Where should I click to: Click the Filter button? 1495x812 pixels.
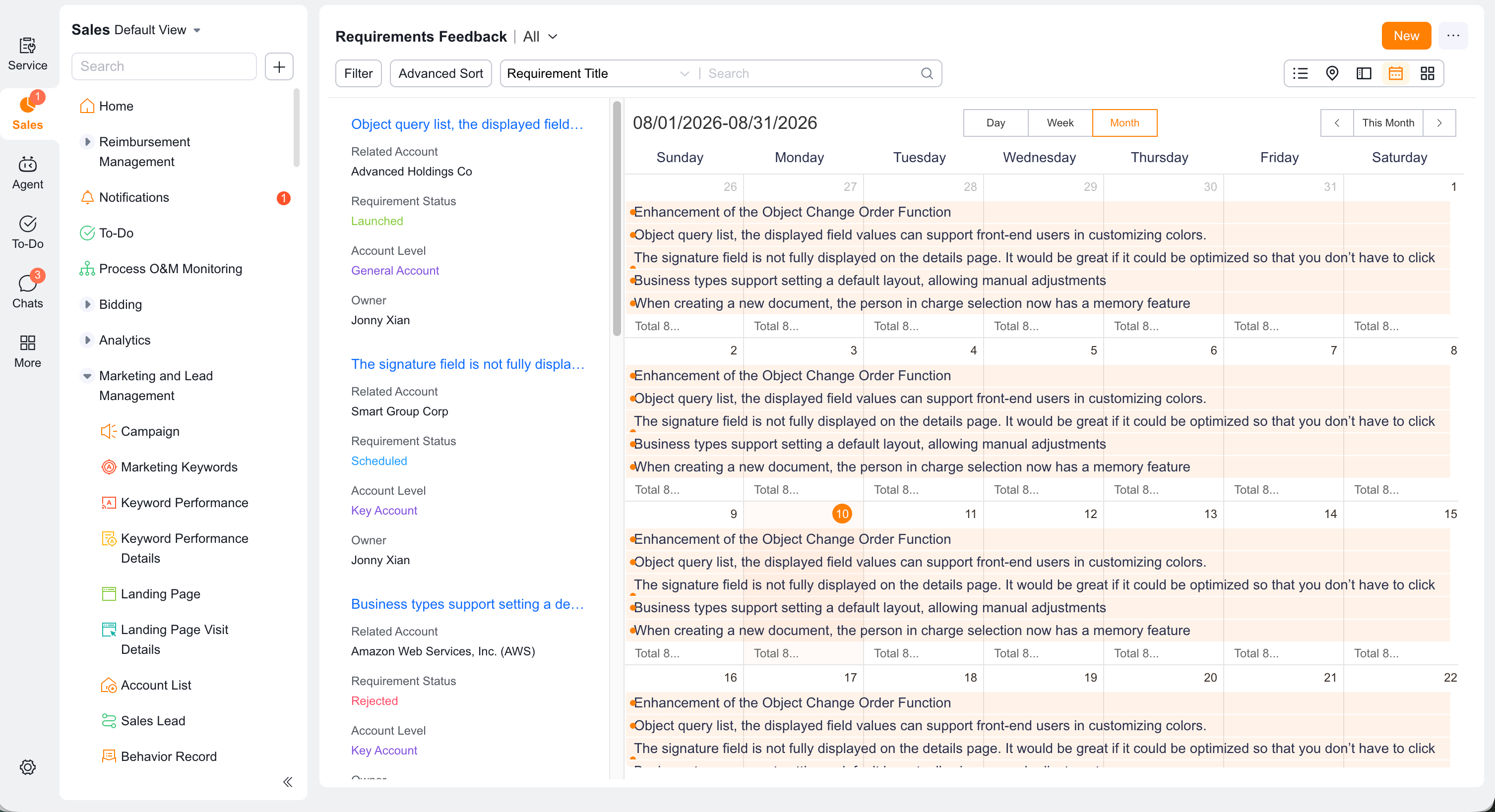pyautogui.click(x=359, y=74)
